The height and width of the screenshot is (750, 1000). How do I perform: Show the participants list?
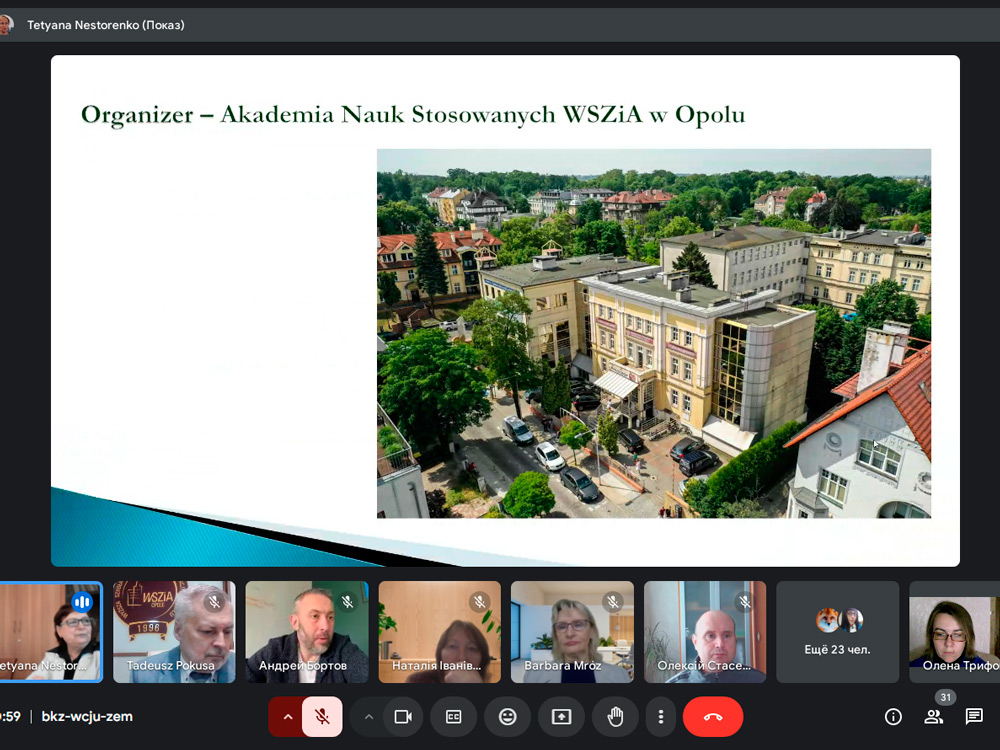933,717
